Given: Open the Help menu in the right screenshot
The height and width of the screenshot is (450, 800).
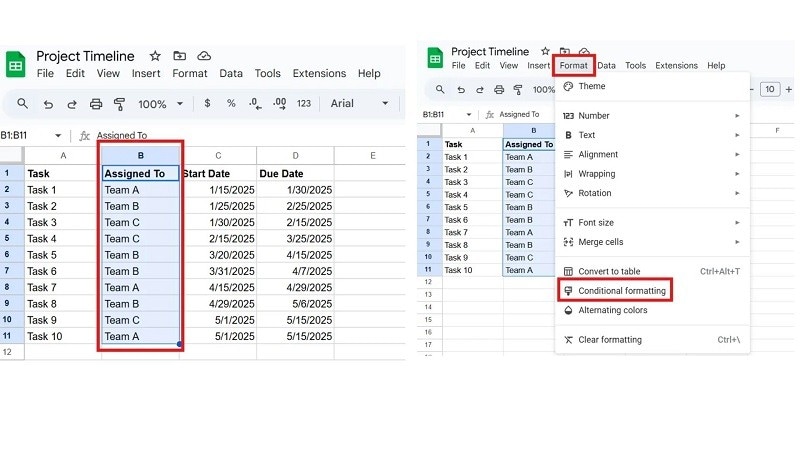Looking at the screenshot, I should tap(716, 65).
